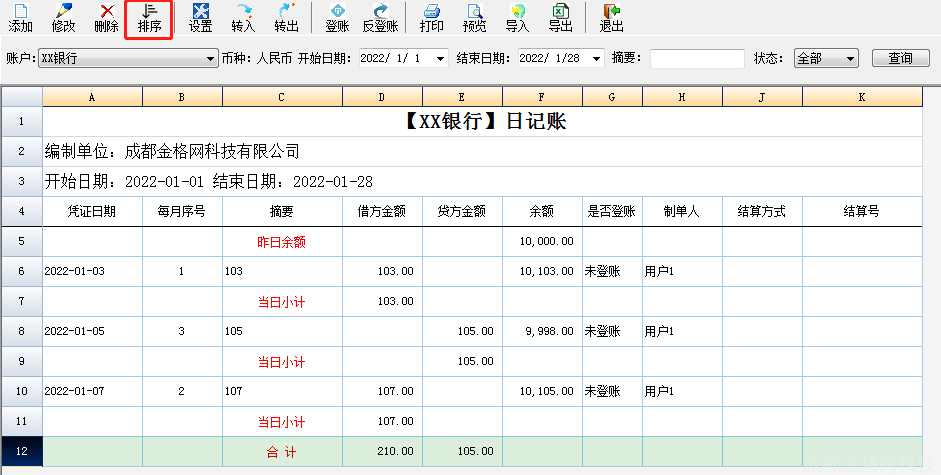The height and width of the screenshot is (475, 941).
Task: Expand the 状态 status dropdown
Action: tap(850, 59)
